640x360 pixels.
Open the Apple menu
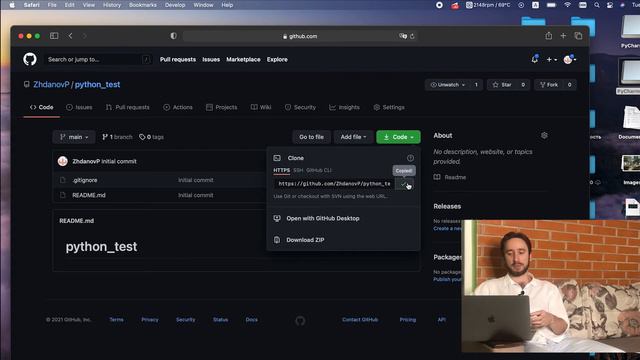click(x=12, y=5)
